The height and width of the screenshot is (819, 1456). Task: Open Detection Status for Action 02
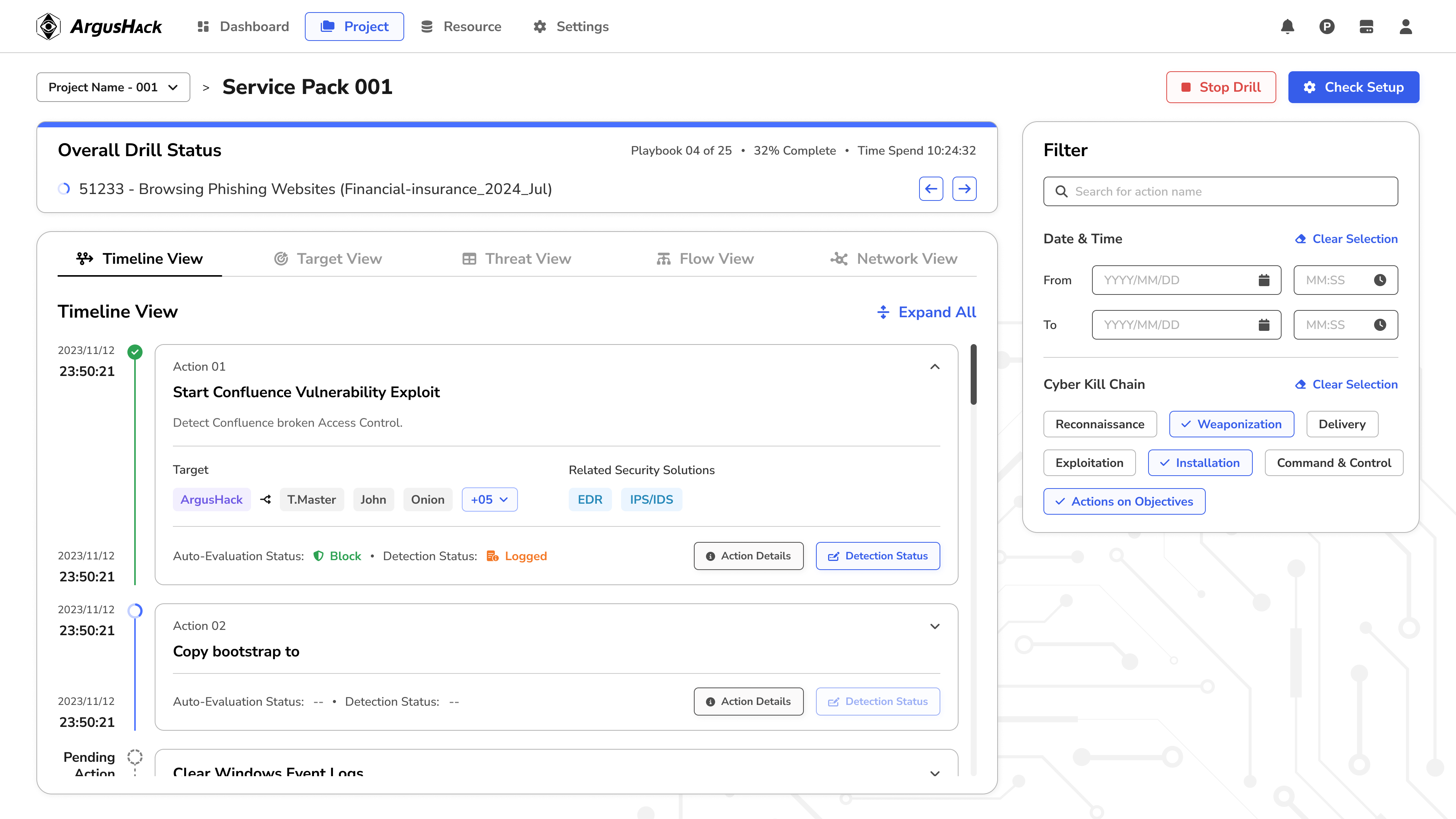878,702
